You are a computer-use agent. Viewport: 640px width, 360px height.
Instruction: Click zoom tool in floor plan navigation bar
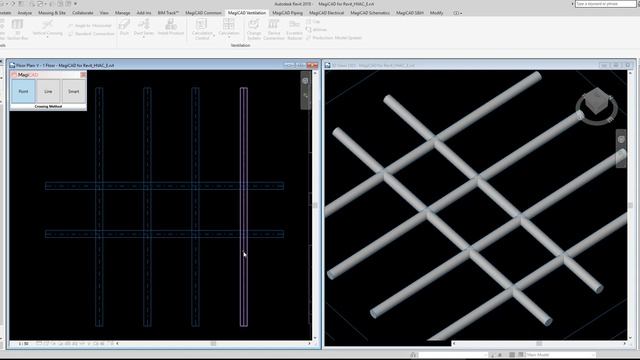point(305,96)
